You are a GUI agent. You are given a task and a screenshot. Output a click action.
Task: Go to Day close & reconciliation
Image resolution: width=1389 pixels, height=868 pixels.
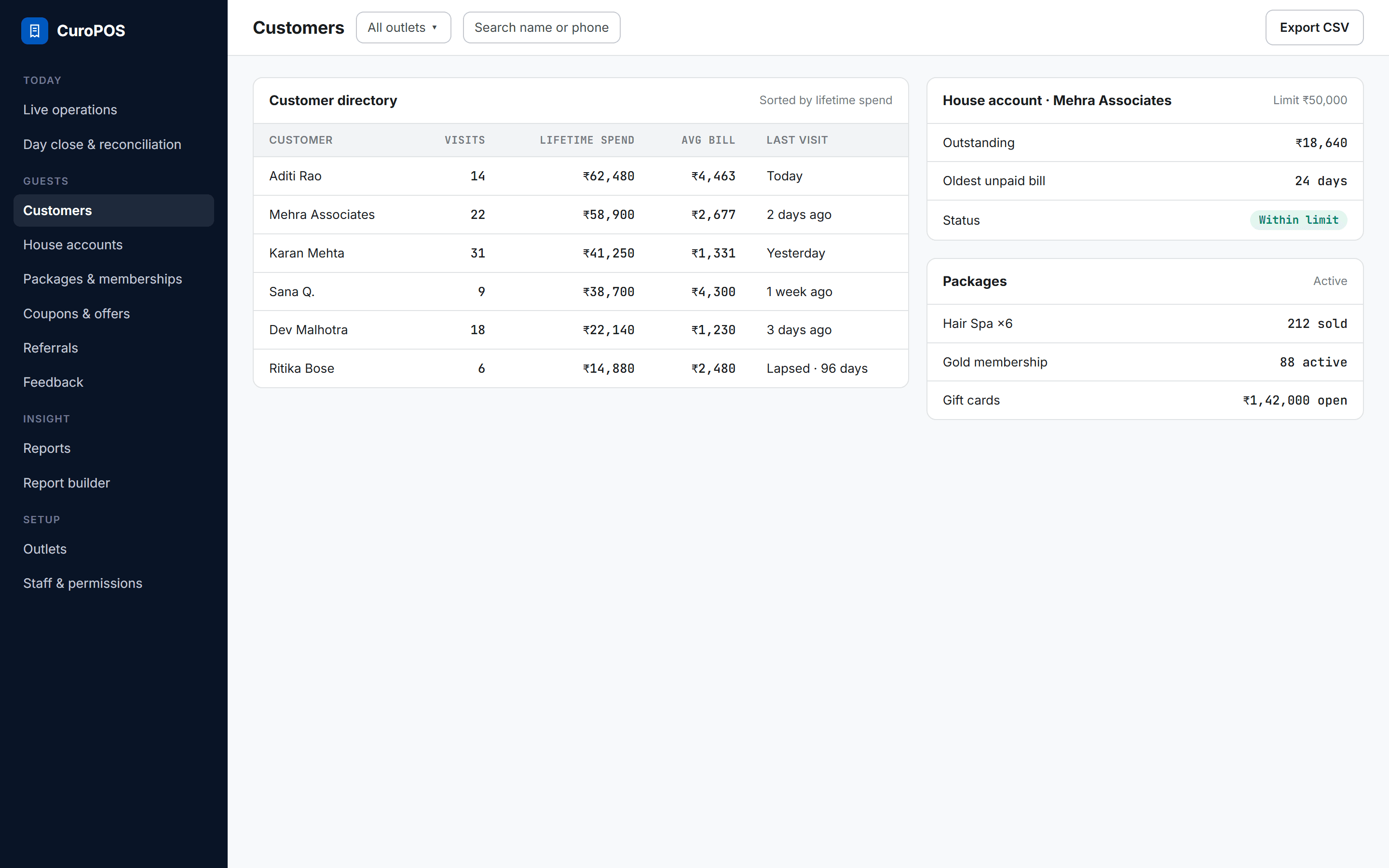114,145
